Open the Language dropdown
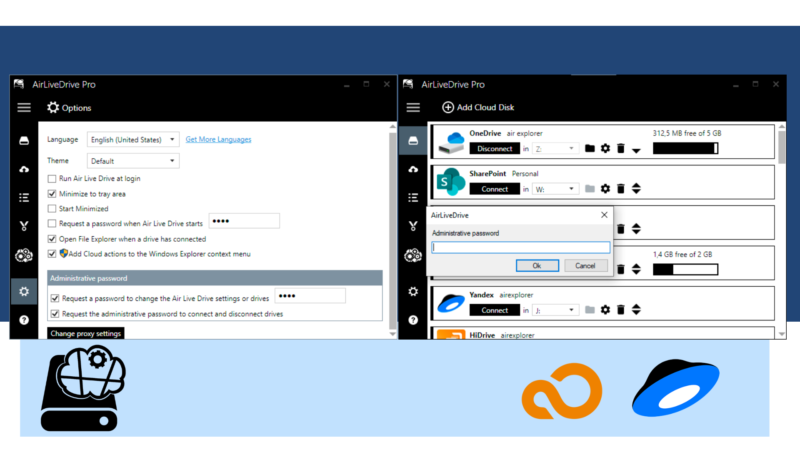This screenshot has width=800, height=450. tap(133, 139)
